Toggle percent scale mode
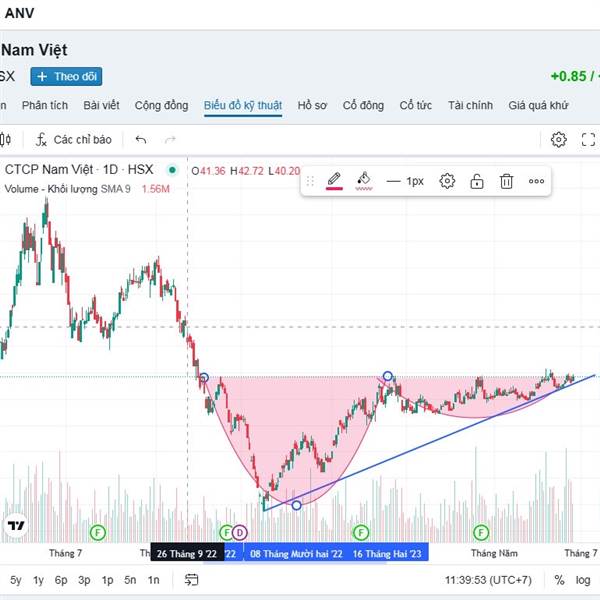The image size is (600, 600). (x=559, y=580)
